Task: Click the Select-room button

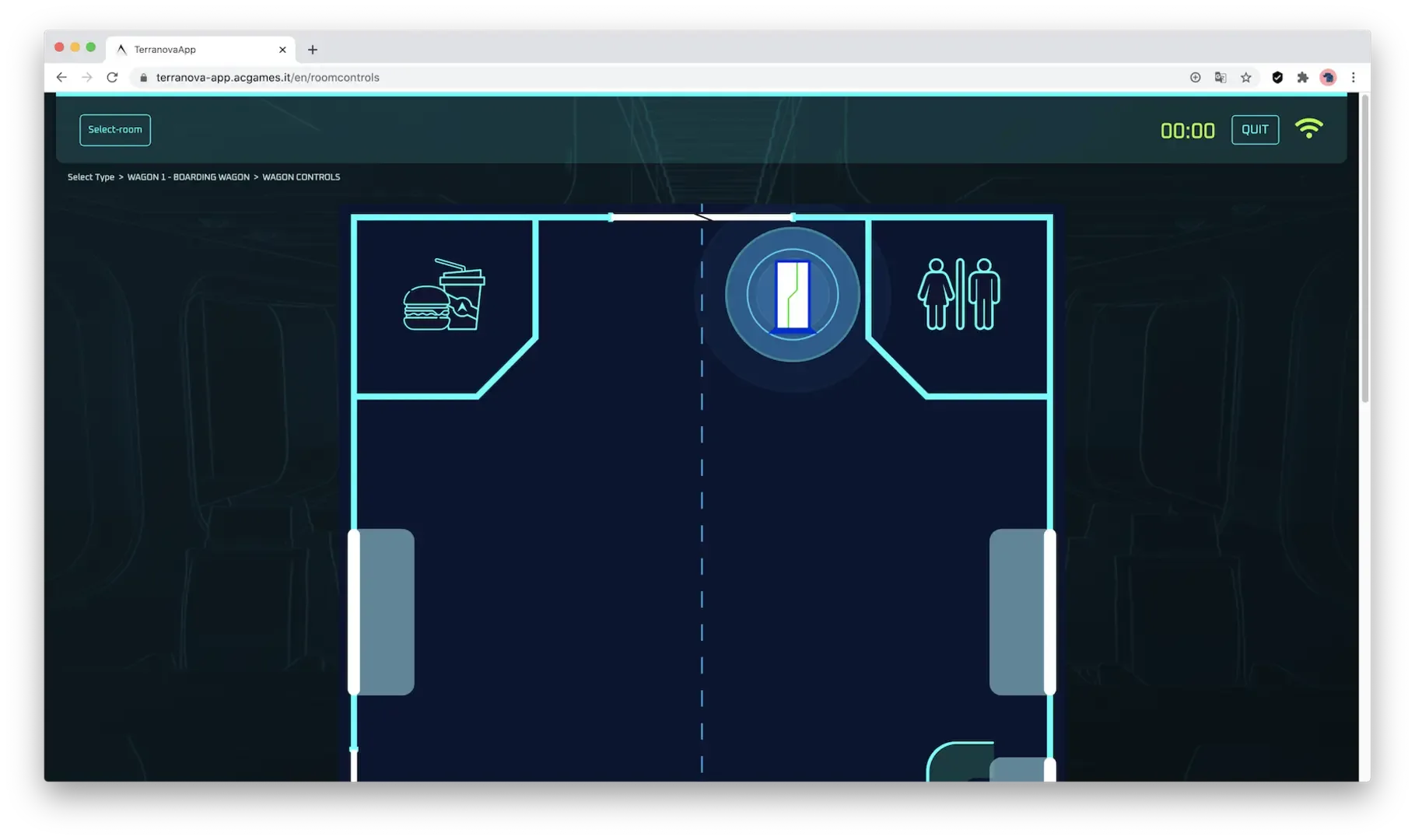Action: (x=115, y=130)
